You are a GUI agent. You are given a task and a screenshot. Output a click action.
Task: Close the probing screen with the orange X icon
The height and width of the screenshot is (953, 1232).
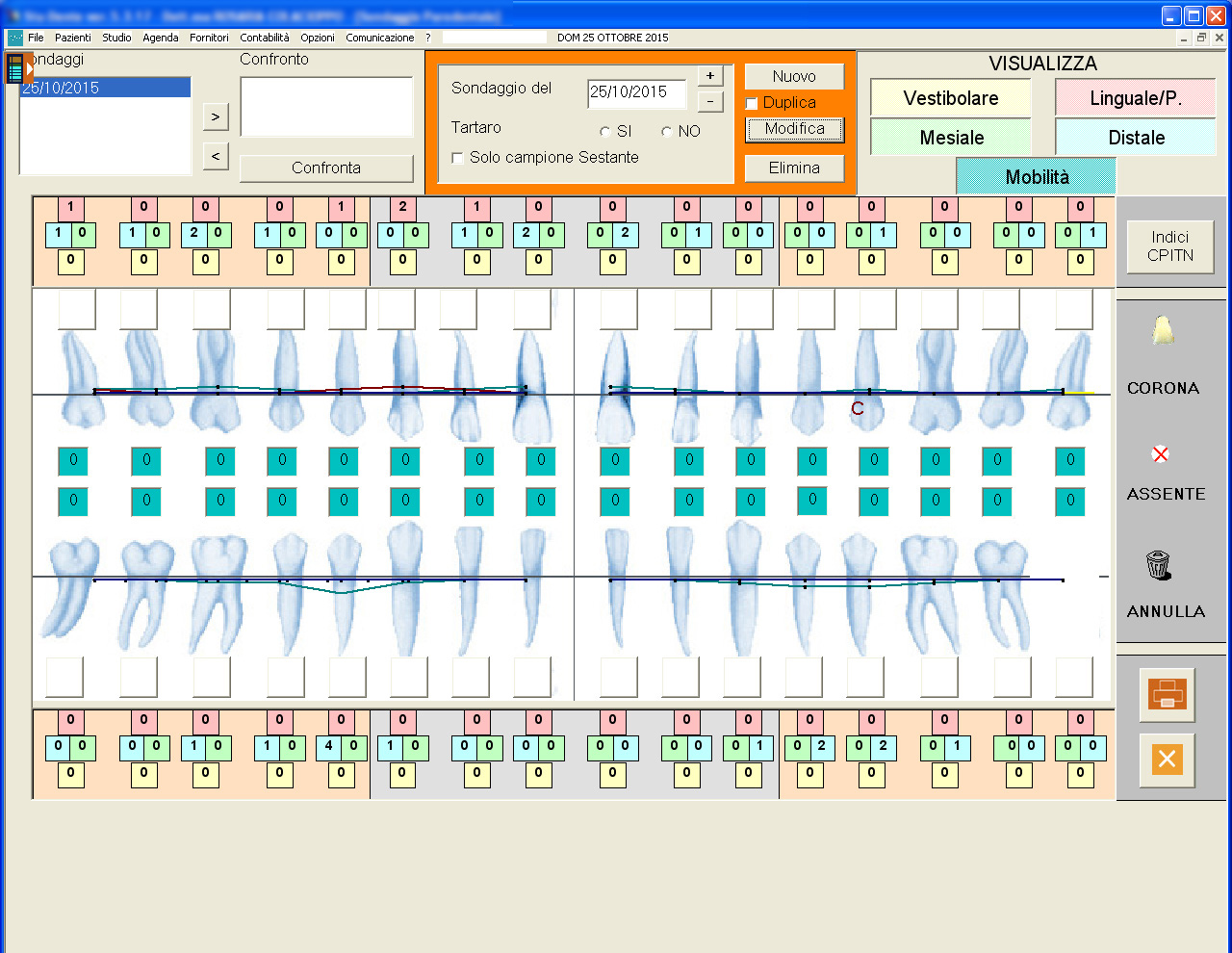(1167, 760)
